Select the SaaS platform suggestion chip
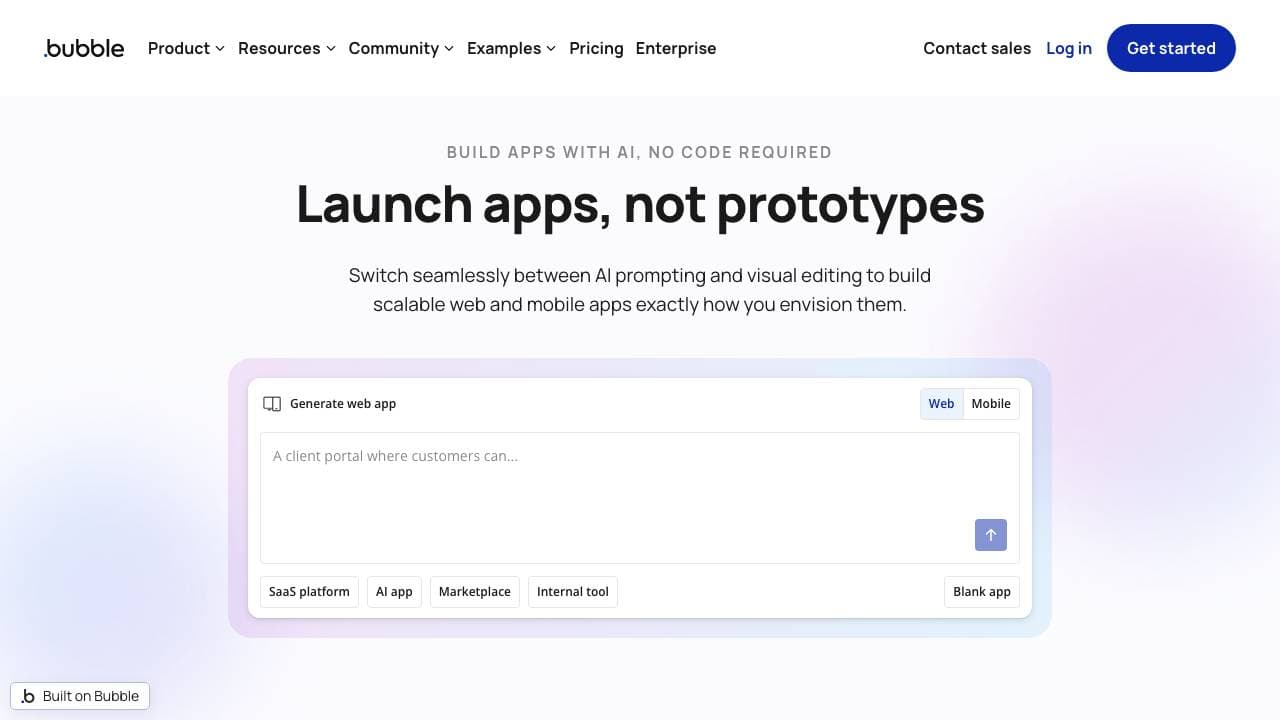 point(309,592)
